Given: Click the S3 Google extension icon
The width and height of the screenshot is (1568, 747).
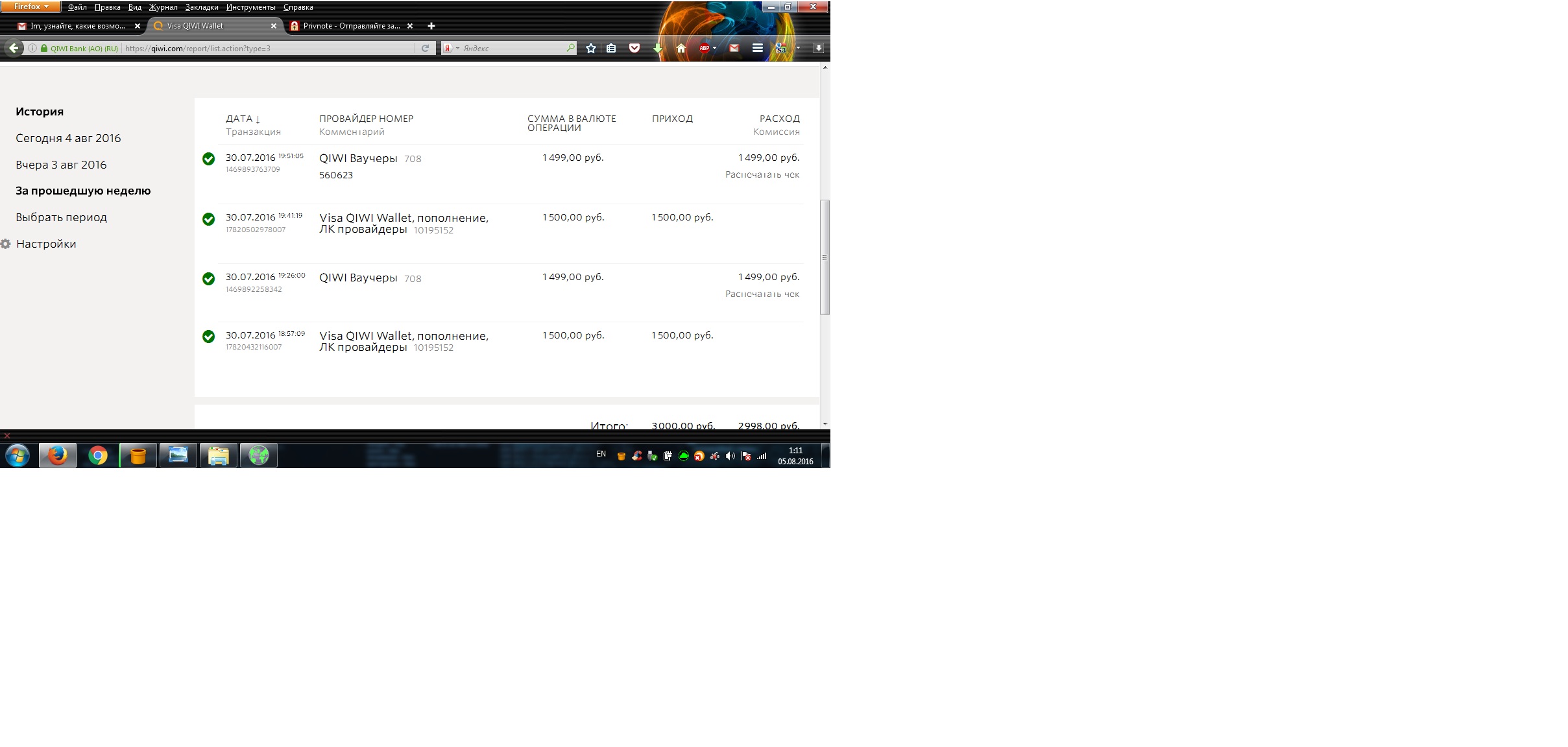Looking at the screenshot, I should pyautogui.click(x=781, y=48).
